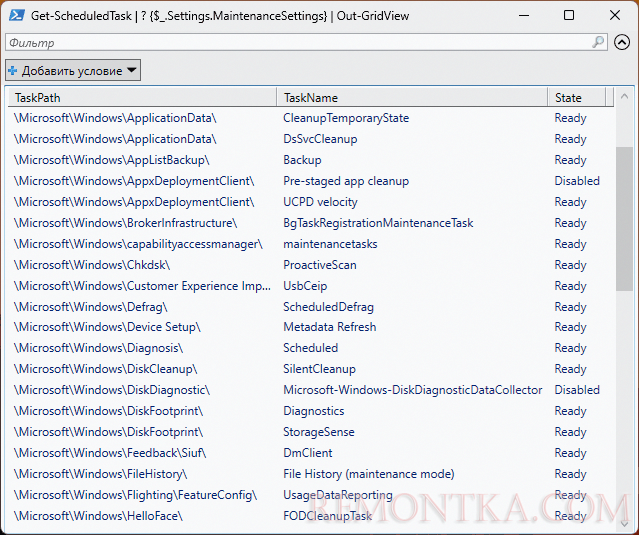Click the \Microsoft\Windows\capabilityaccessmanager\ path
This screenshot has width=639, height=535.
point(138,244)
